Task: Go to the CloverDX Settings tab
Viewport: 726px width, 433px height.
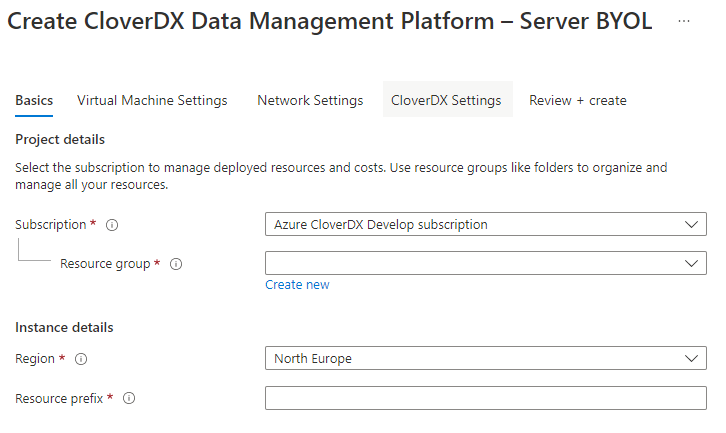Action: pyautogui.click(x=446, y=100)
